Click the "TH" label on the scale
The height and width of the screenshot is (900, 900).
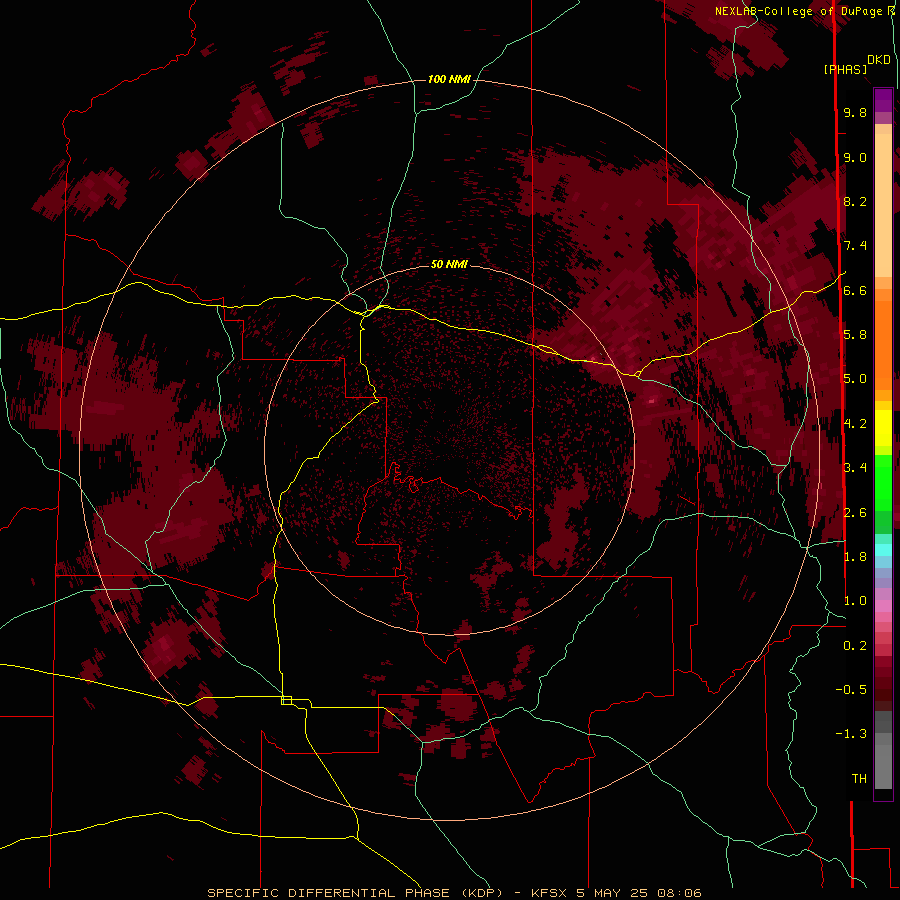coord(859,779)
